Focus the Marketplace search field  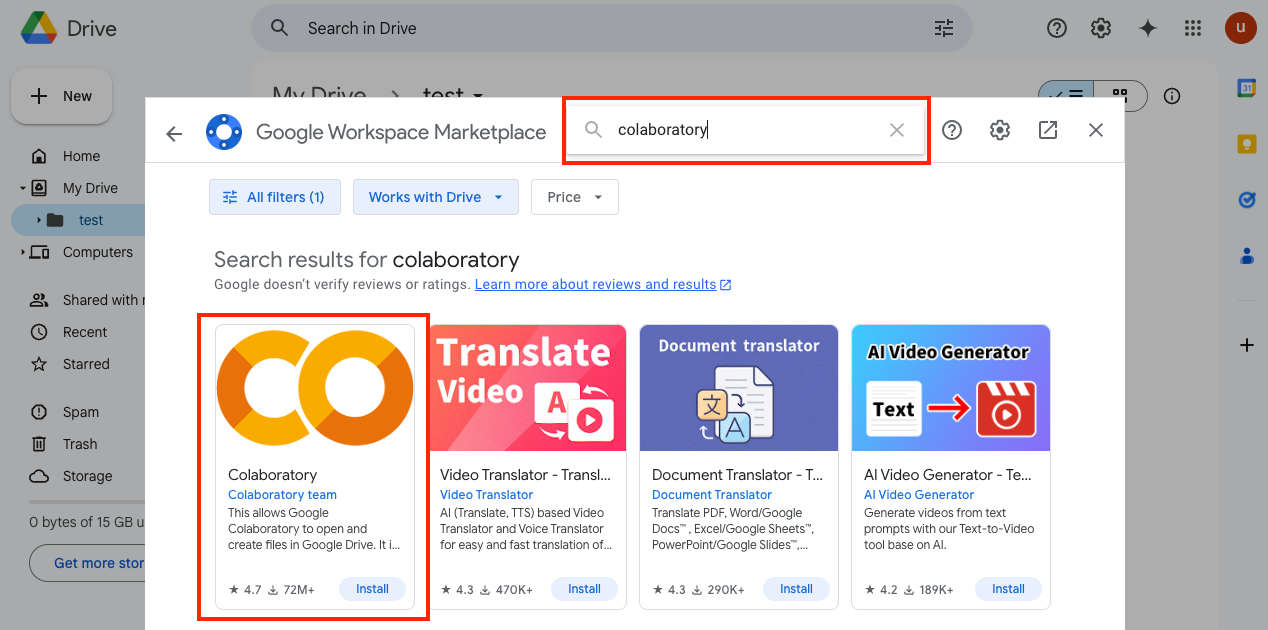tap(745, 130)
